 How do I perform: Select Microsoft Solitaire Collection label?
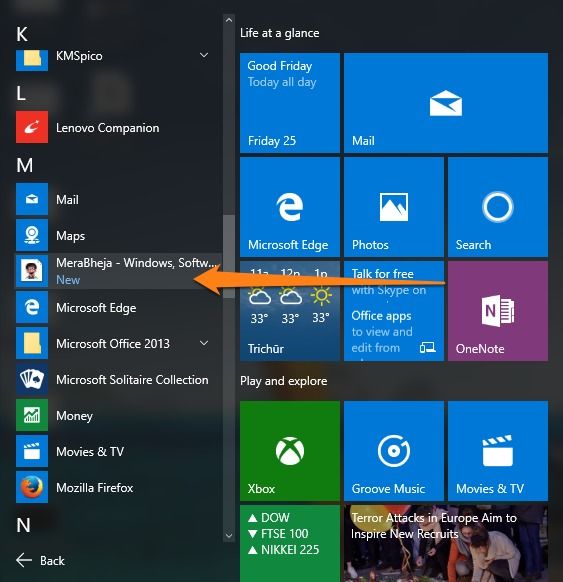(x=132, y=379)
